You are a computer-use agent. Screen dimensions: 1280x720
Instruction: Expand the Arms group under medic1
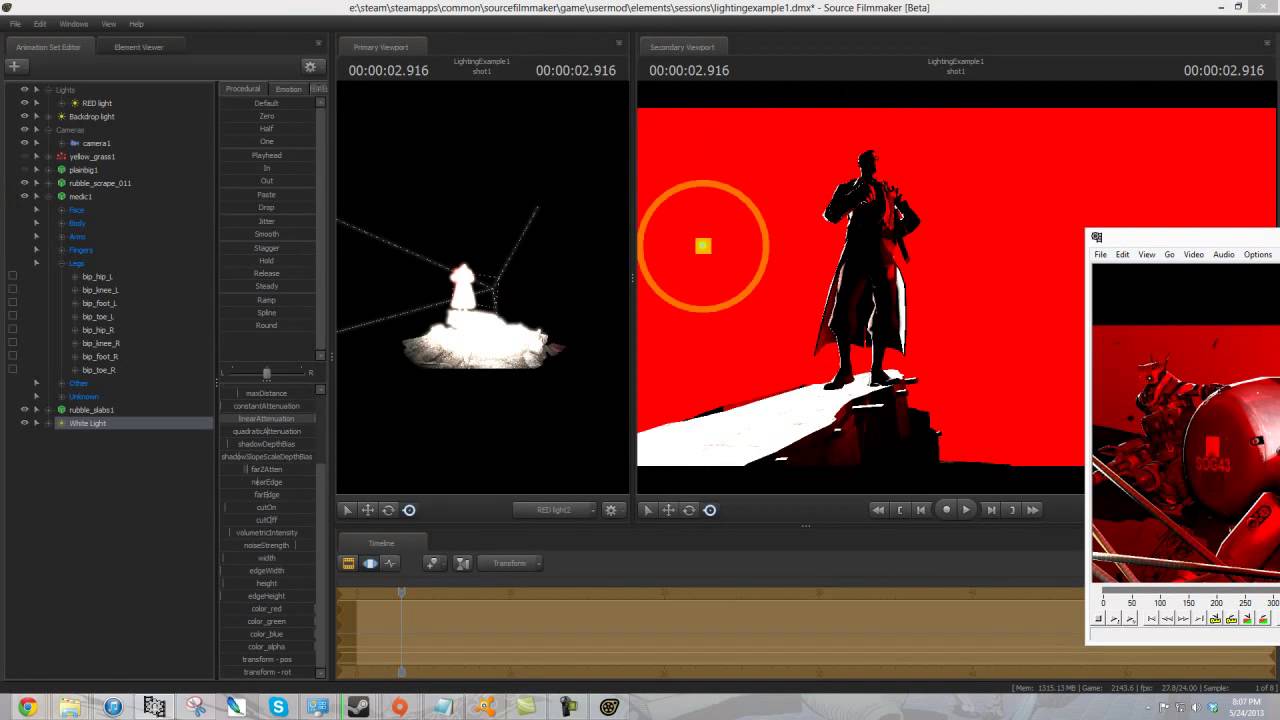[62, 236]
